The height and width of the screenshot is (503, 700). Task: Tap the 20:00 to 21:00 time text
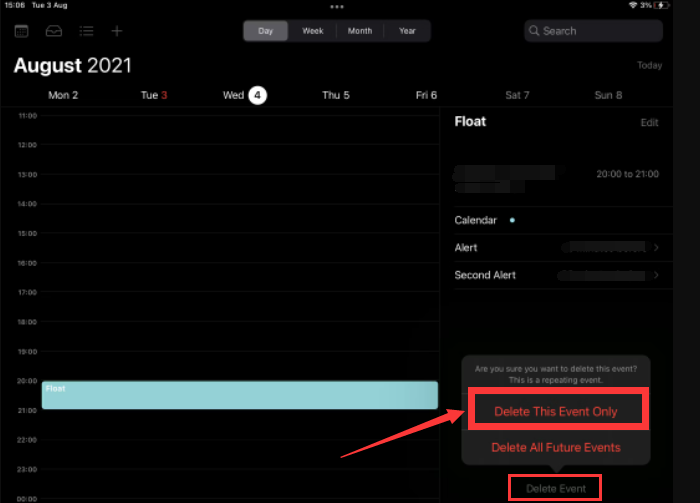[627, 174]
